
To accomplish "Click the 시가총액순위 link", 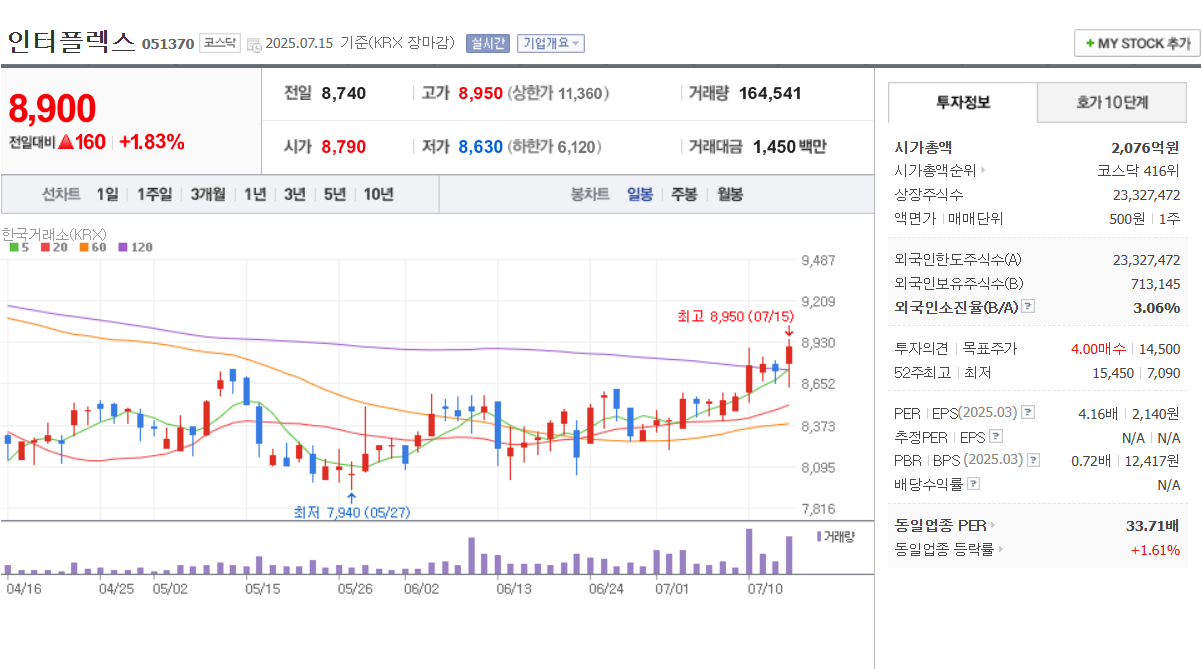I will (935, 171).
